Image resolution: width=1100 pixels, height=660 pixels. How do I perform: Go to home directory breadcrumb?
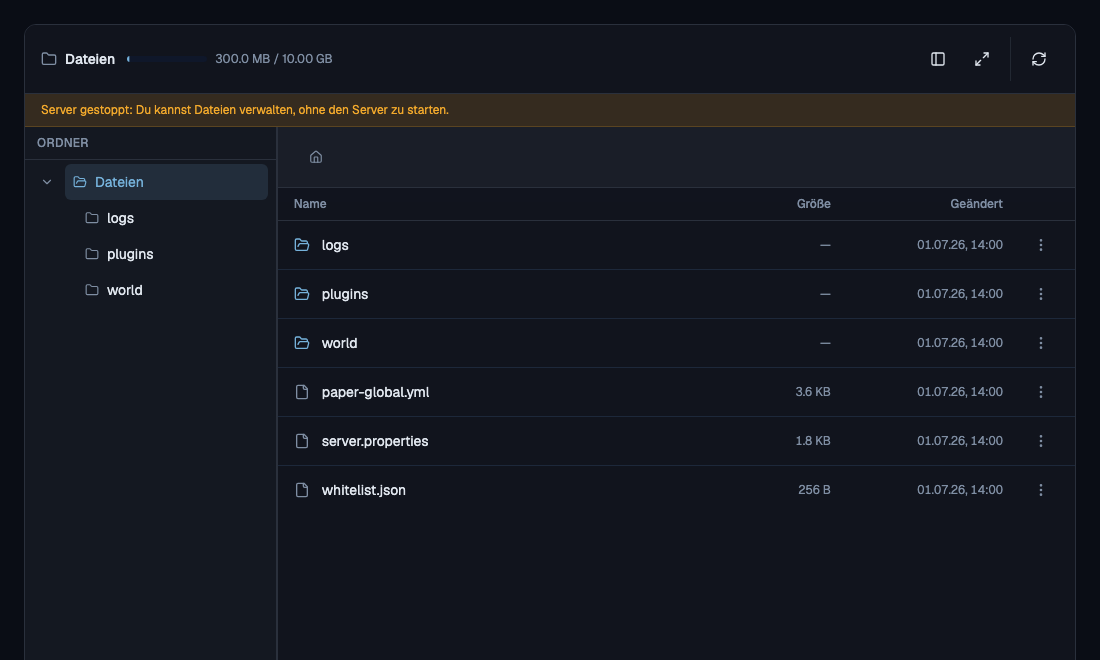(316, 157)
